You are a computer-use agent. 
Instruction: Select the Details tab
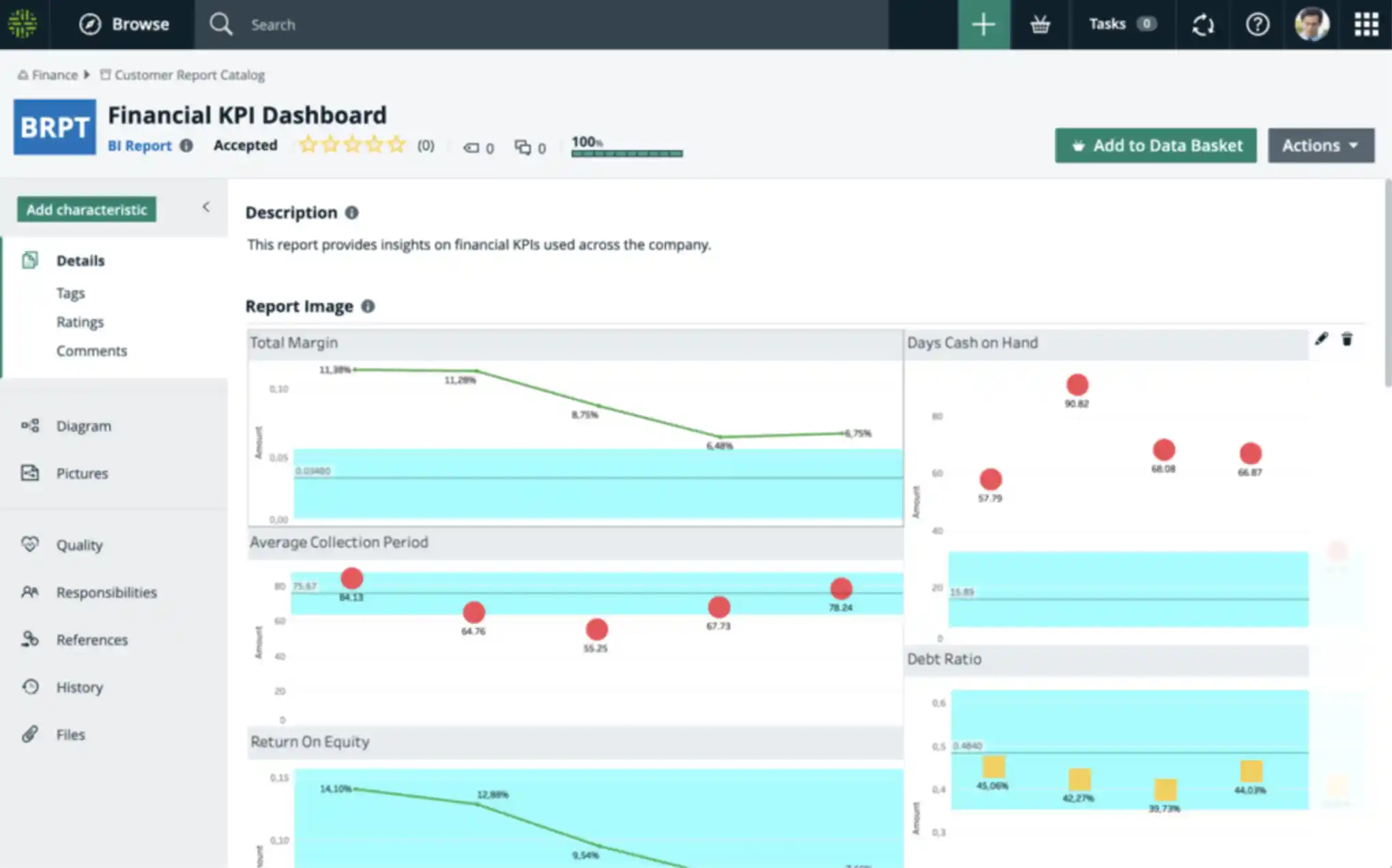coord(81,261)
